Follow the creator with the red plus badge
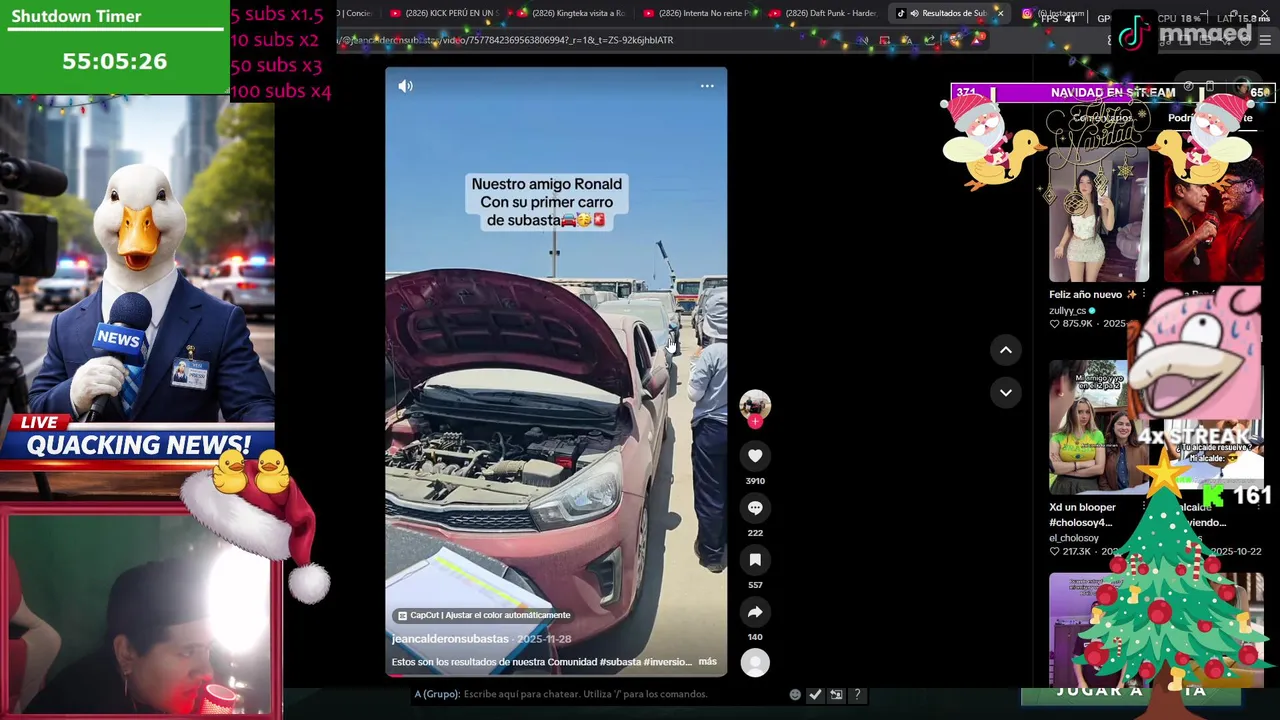The height and width of the screenshot is (720, 1280). [x=755, y=422]
